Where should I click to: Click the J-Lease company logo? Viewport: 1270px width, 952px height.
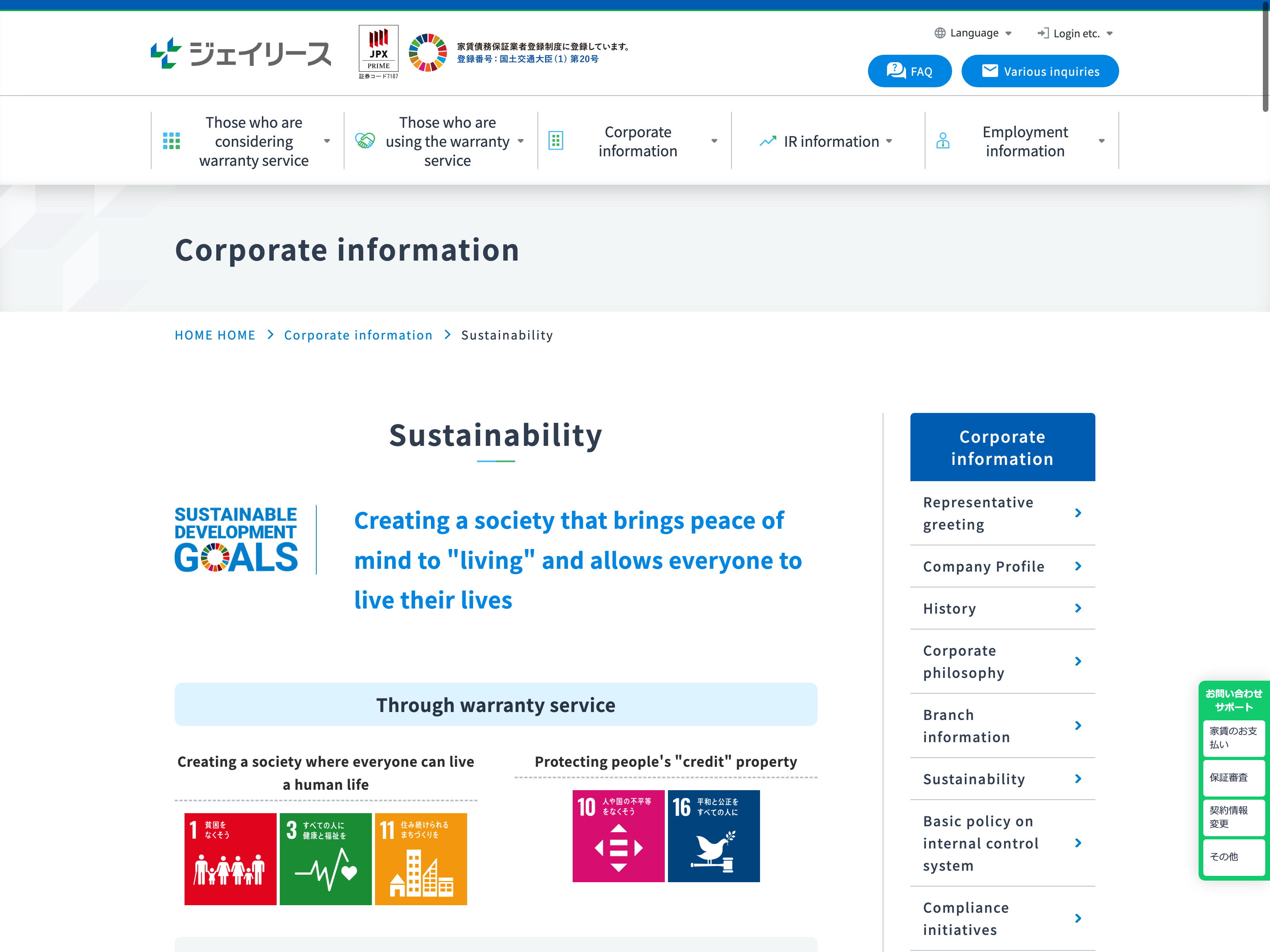(240, 54)
